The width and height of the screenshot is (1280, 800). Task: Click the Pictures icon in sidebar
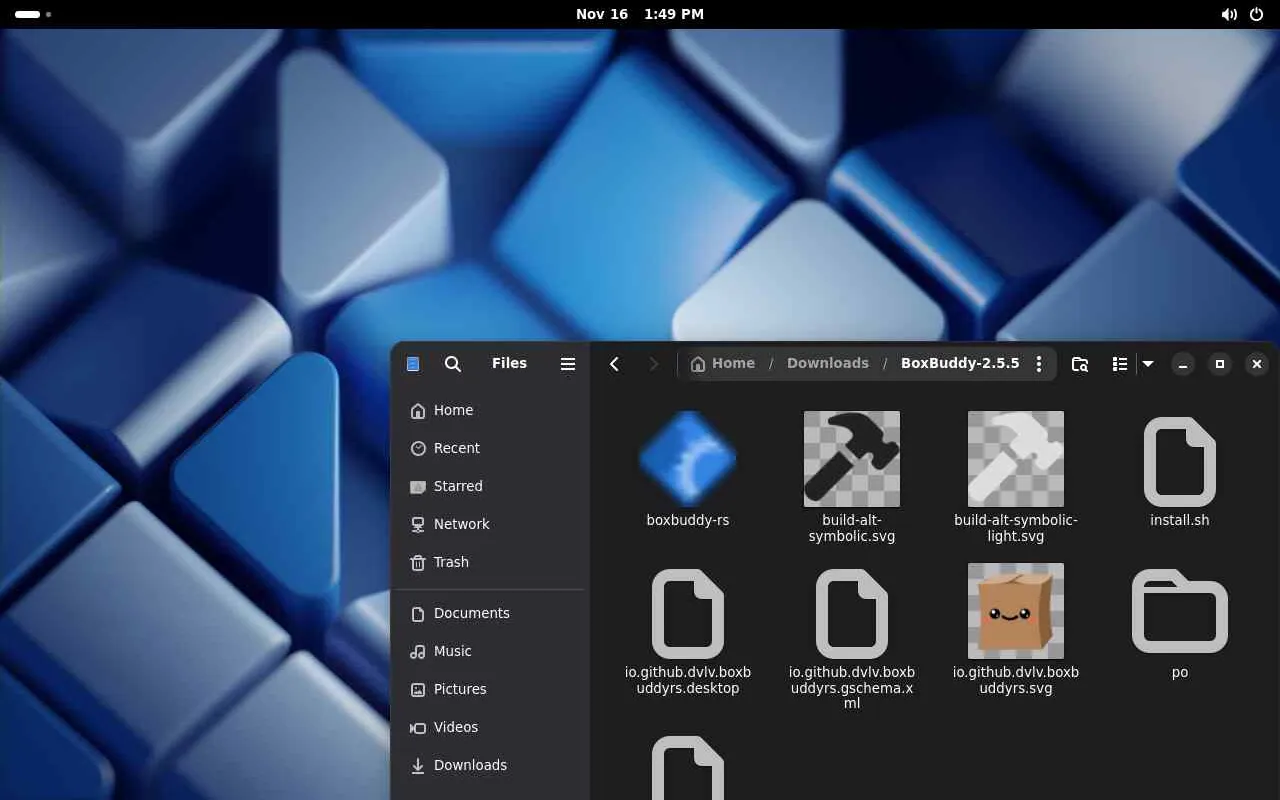418,690
